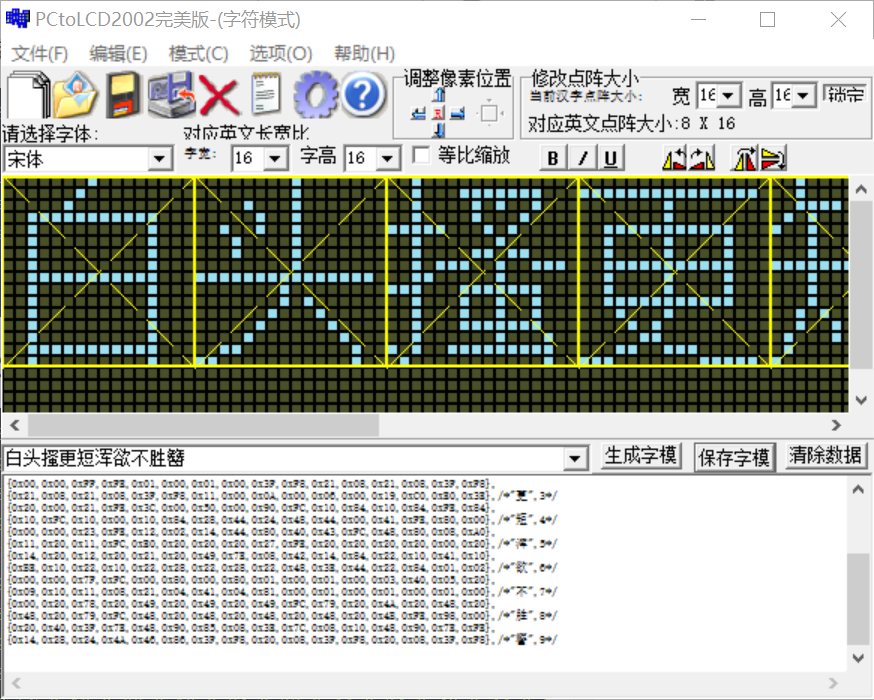Open the 模式(C) menu
This screenshot has height=700, width=874.
click(x=197, y=53)
